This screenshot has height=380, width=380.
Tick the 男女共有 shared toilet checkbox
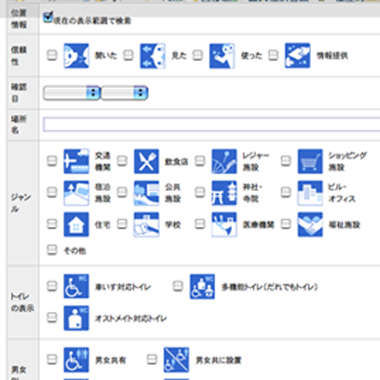pos(52,359)
